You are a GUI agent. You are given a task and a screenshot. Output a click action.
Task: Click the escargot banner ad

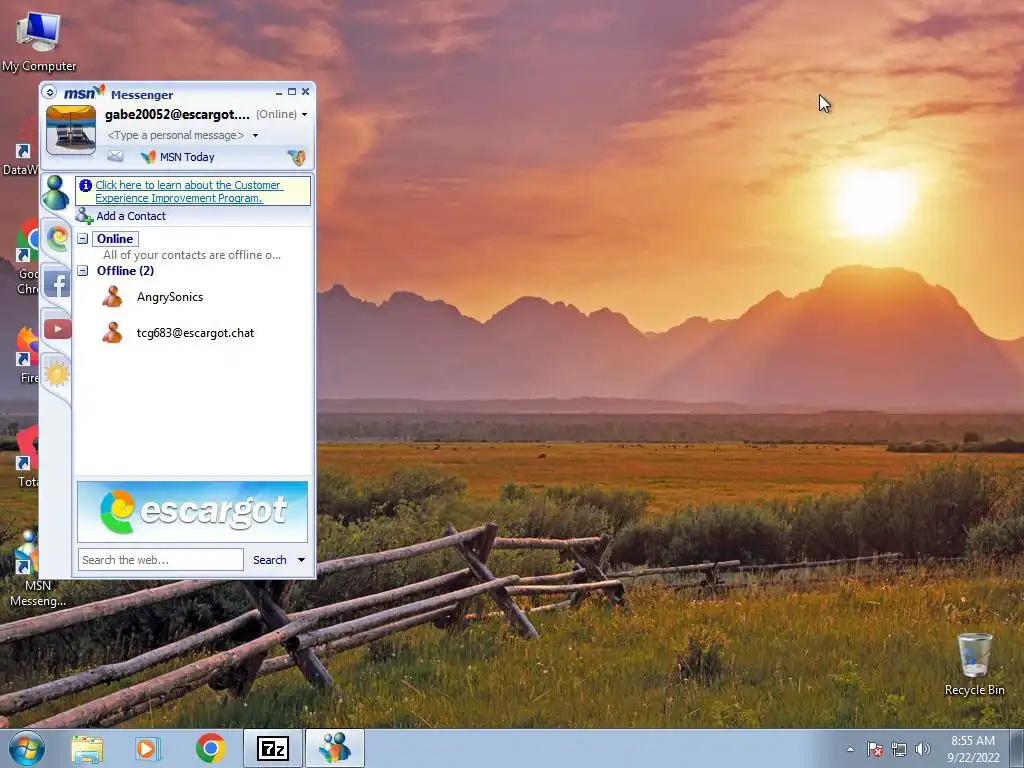coord(193,512)
